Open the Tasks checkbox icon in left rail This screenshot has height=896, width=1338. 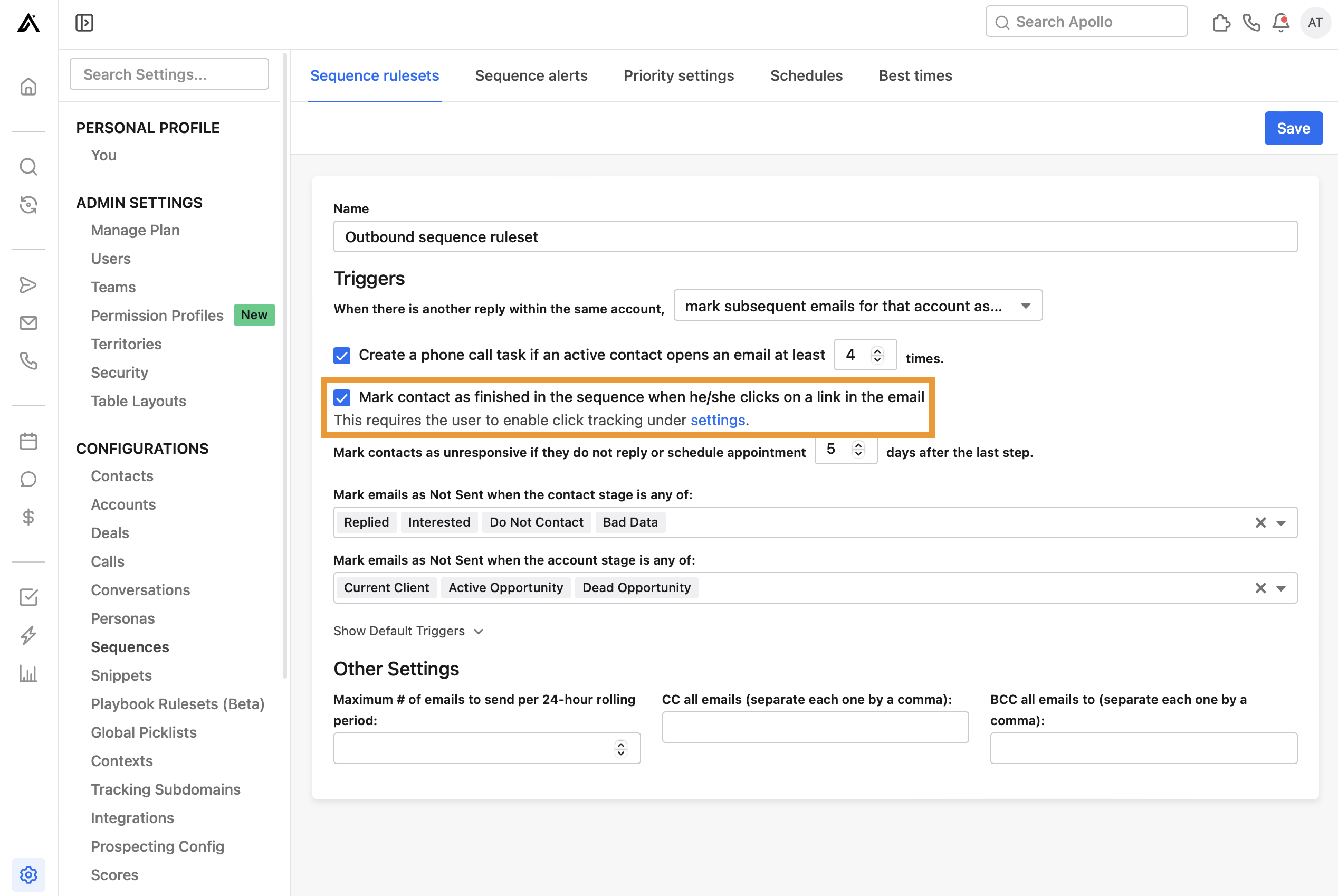tap(28, 597)
